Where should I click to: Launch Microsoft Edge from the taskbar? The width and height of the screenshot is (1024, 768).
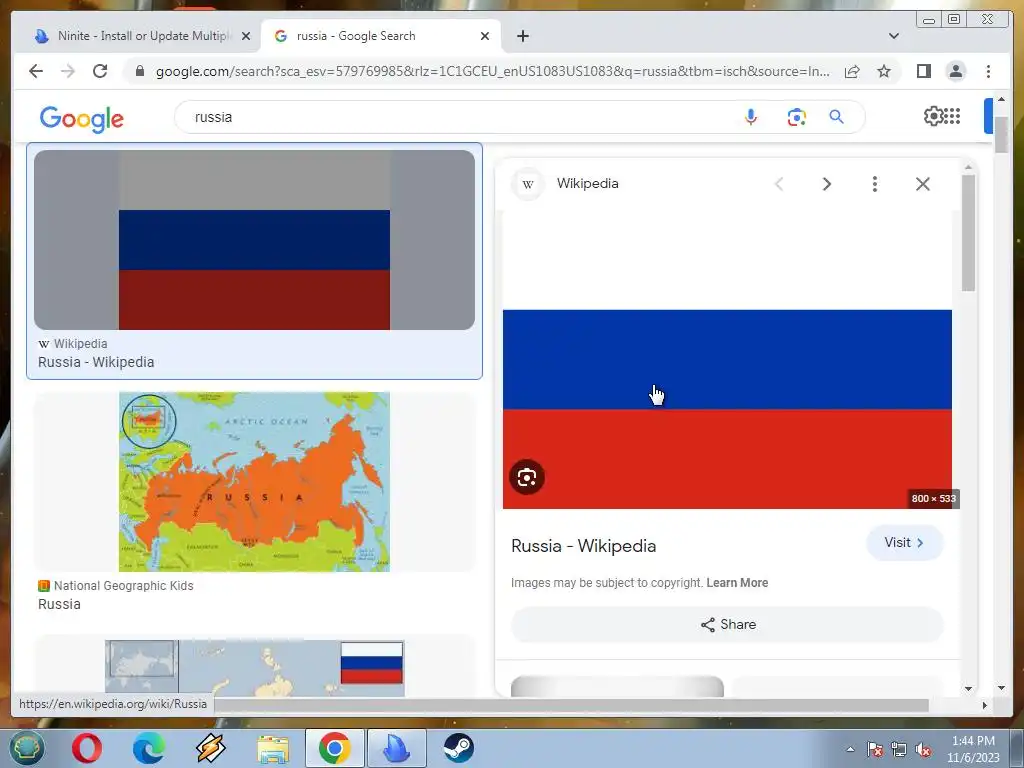(x=149, y=748)
